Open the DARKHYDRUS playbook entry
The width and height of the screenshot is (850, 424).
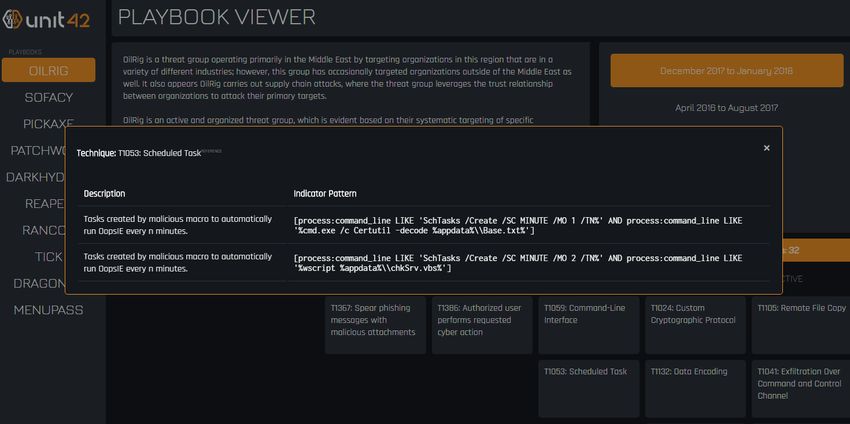pyautogui.click(x=35, y=177)
